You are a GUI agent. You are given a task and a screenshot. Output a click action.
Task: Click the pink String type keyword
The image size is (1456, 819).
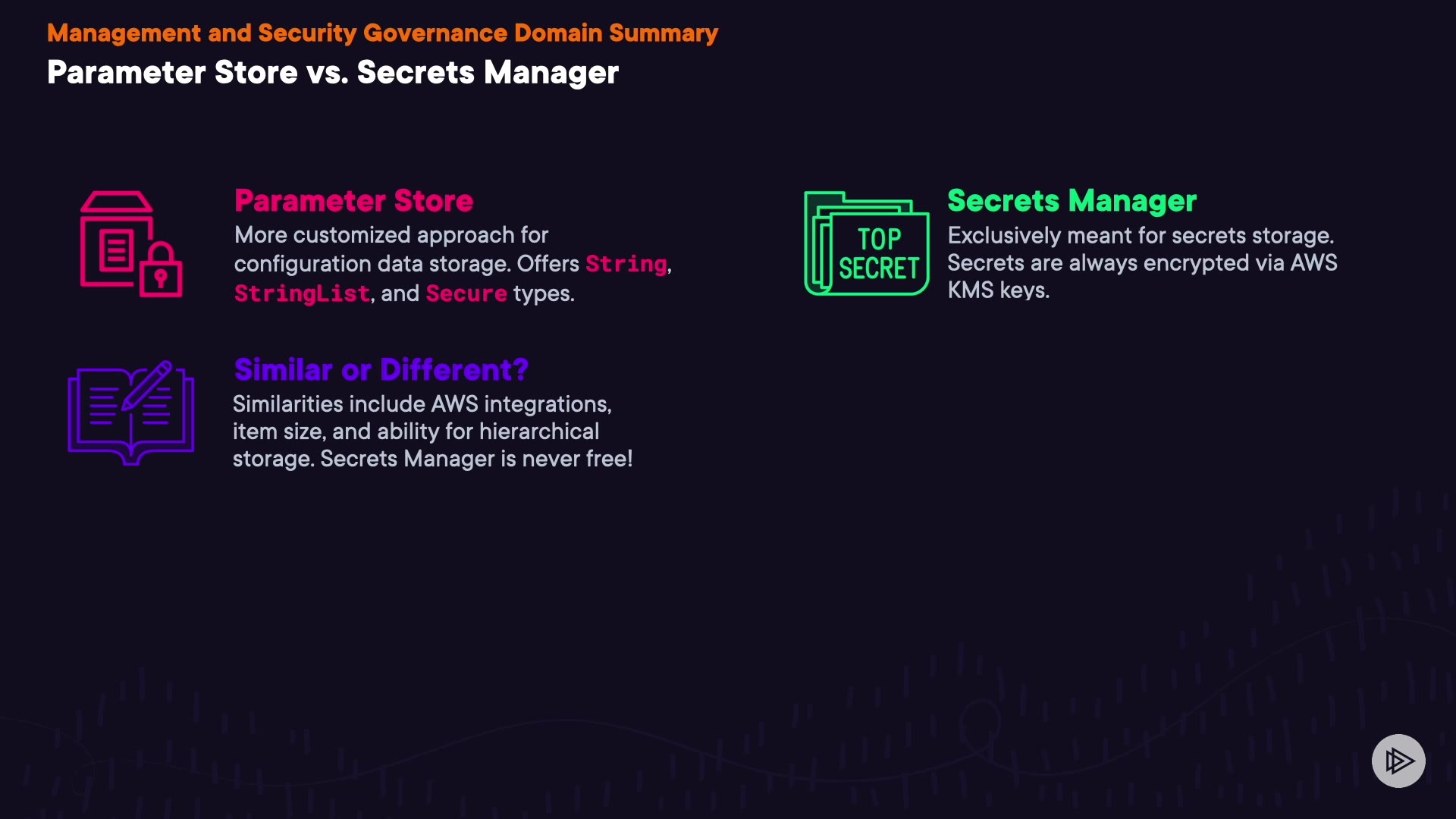[626, 264]
